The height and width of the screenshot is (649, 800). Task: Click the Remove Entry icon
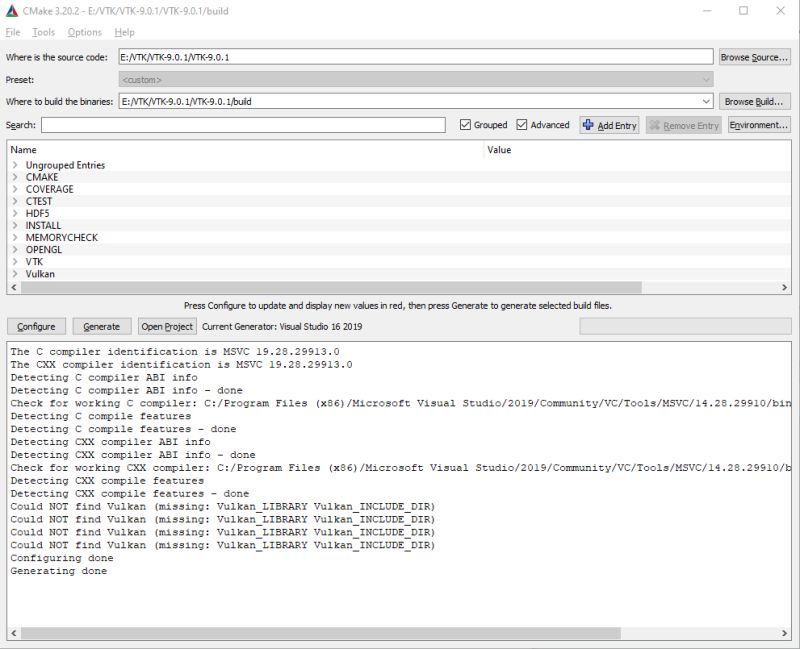tap(657, 123)
